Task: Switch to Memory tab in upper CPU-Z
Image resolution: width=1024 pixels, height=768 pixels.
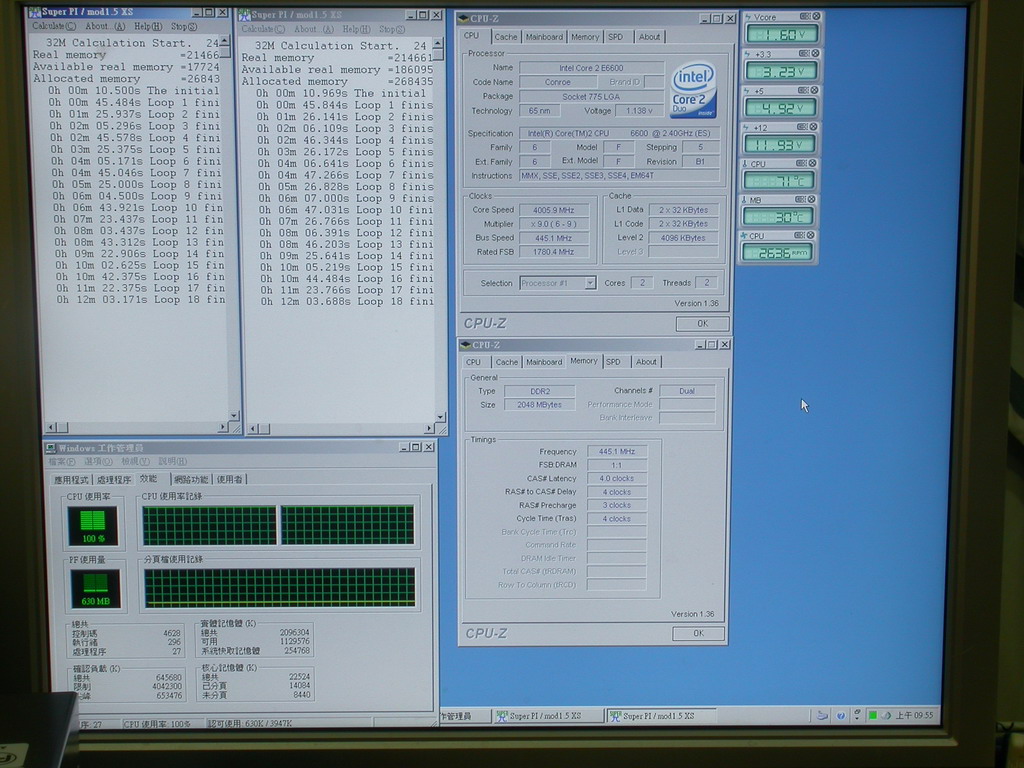Action: tap(584, 37)
